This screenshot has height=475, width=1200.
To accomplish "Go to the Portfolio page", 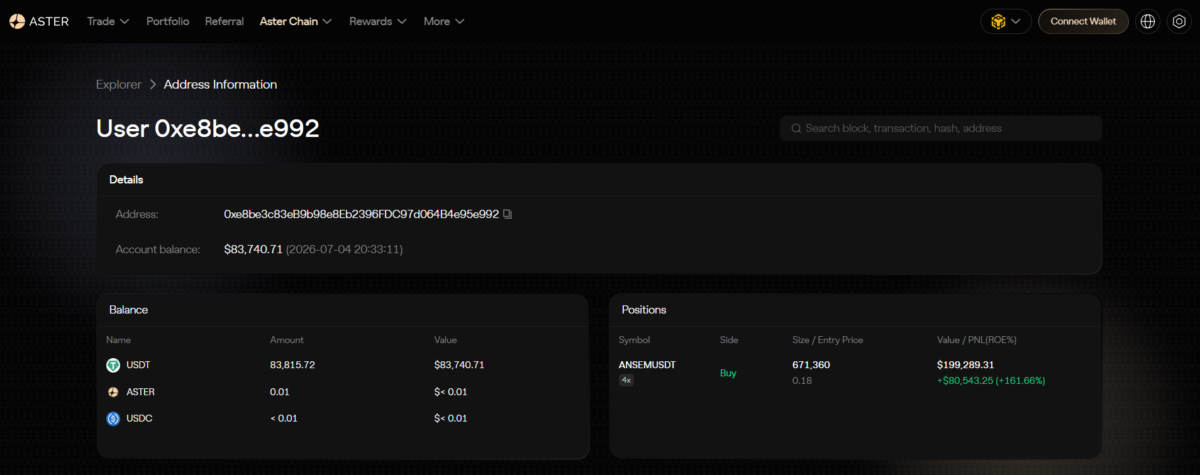I will [167, 21].
